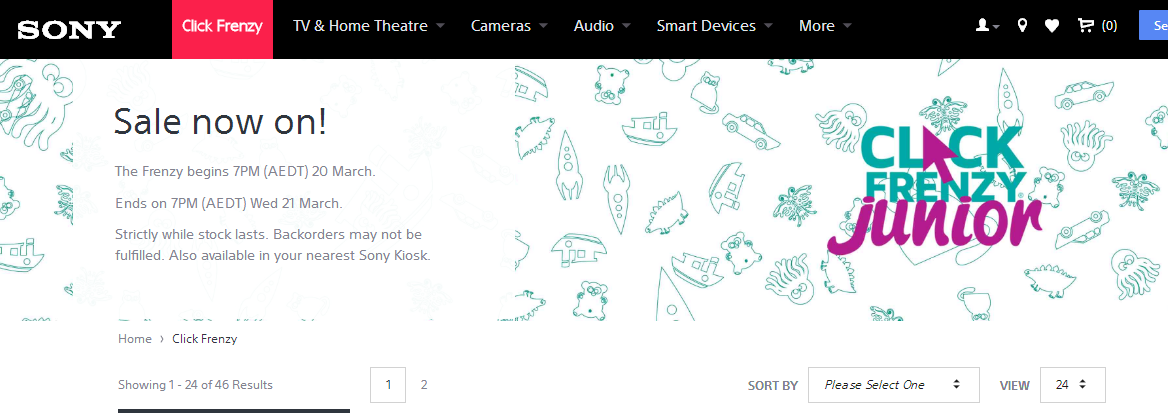Open the Click Frenzy tab
1168x413 pixels.
click(222, 29)
